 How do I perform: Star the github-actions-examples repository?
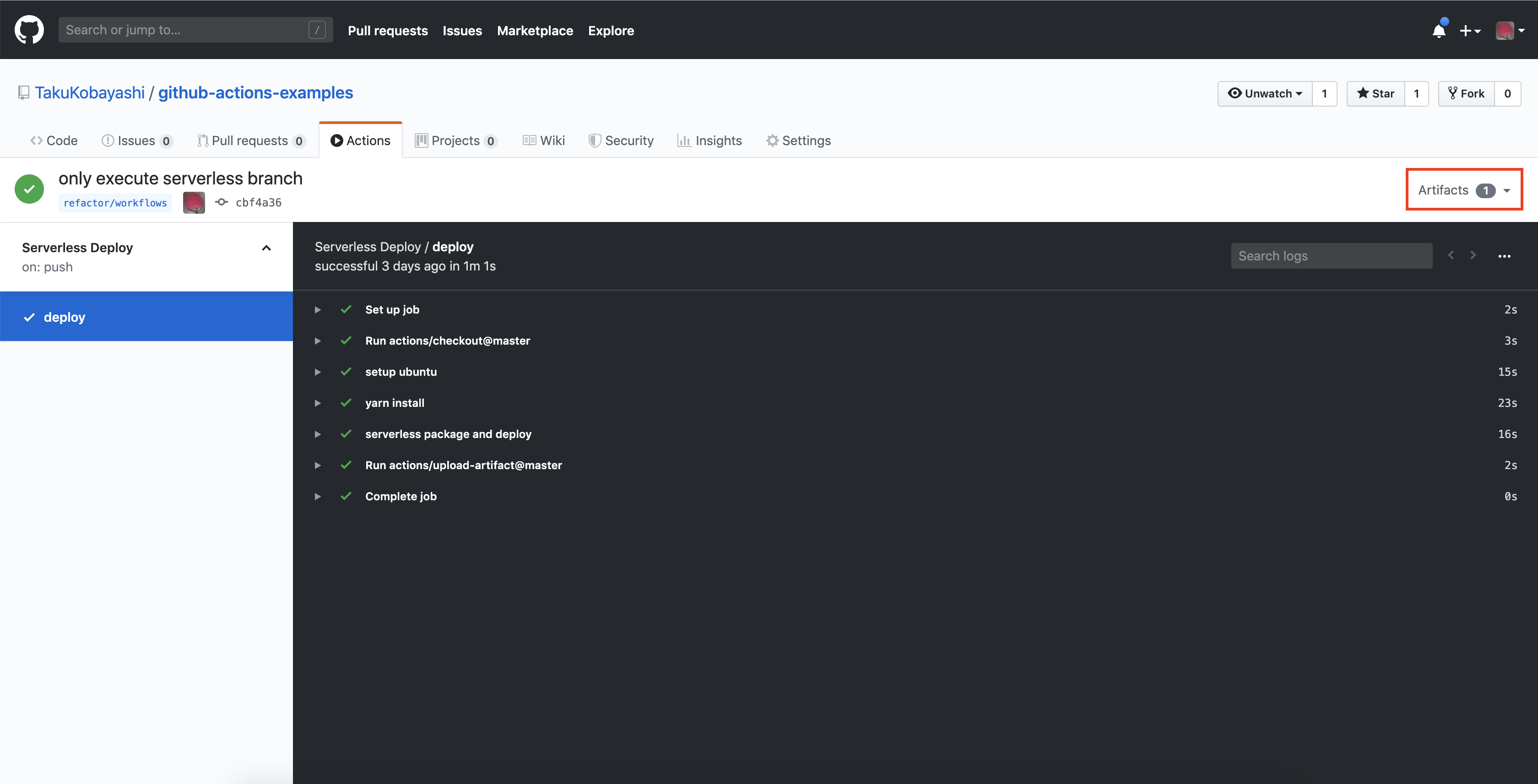pos(1376,93)
